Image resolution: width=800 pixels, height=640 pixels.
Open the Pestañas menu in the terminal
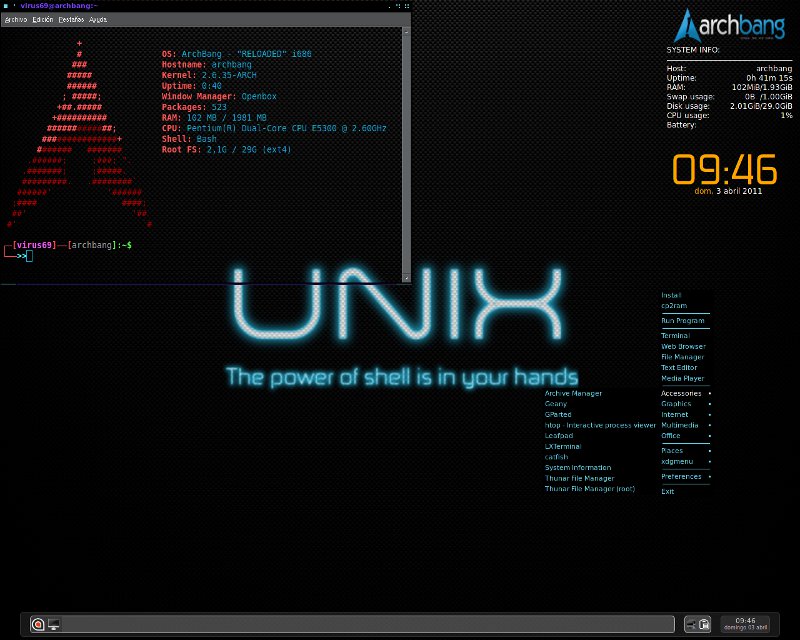click(x=71, y=19)
